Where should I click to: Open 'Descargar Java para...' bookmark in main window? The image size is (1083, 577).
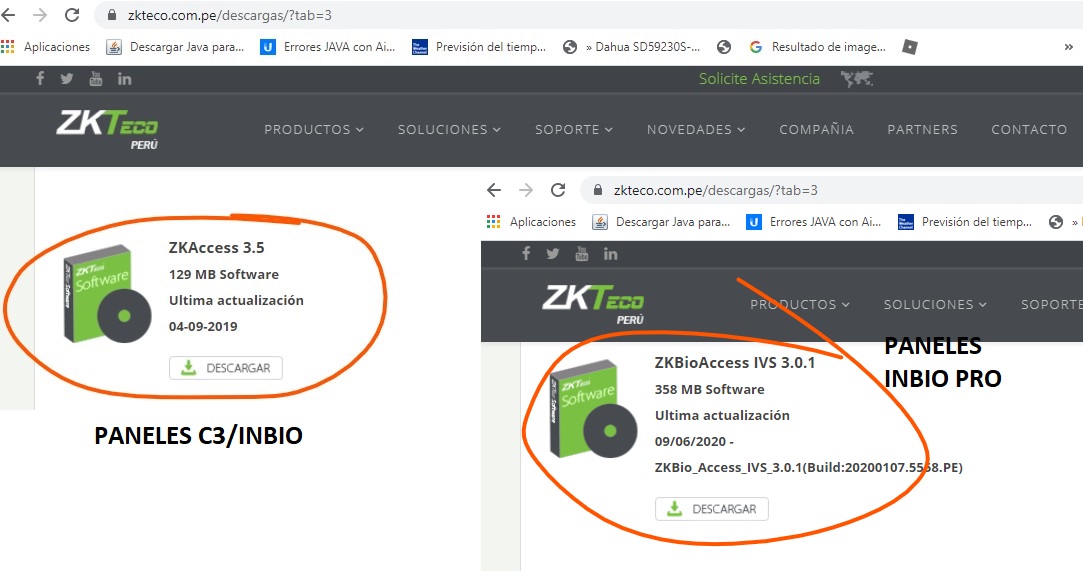[x=175, y=47]
